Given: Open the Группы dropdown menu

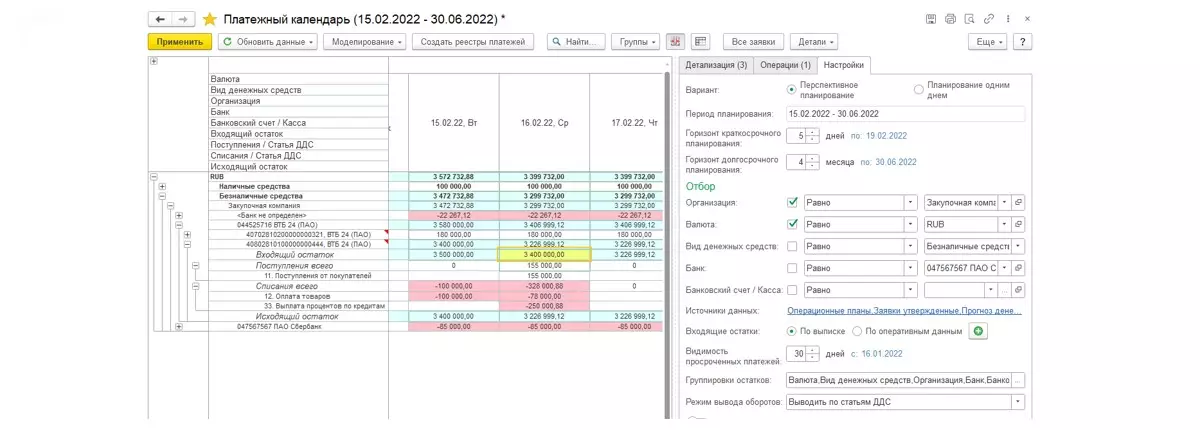Looking at the screenshot, I should 636,41.
